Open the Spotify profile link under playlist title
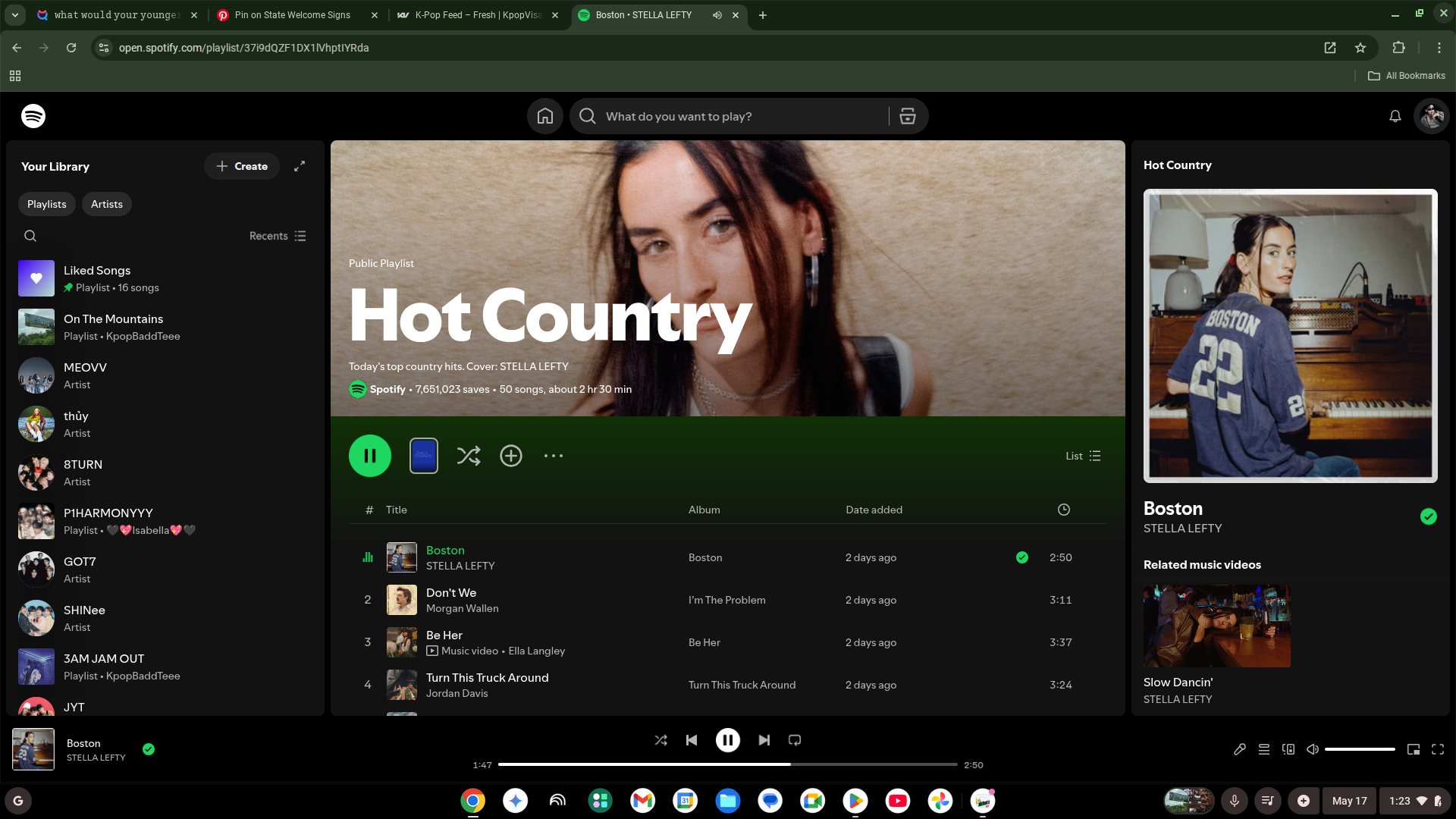The width and height of the screenshot is (1456, 819). click(388, 389)
